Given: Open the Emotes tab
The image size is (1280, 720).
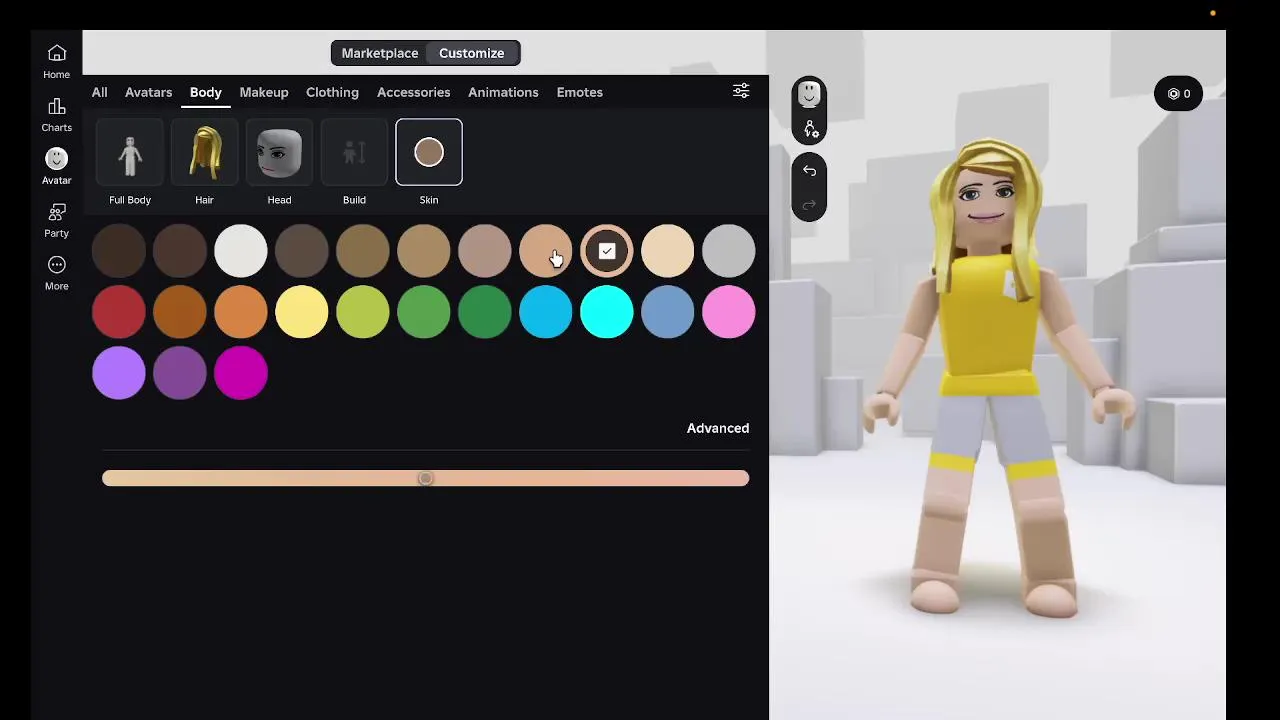Looking at the screenshot, I should tap(580, 92).
